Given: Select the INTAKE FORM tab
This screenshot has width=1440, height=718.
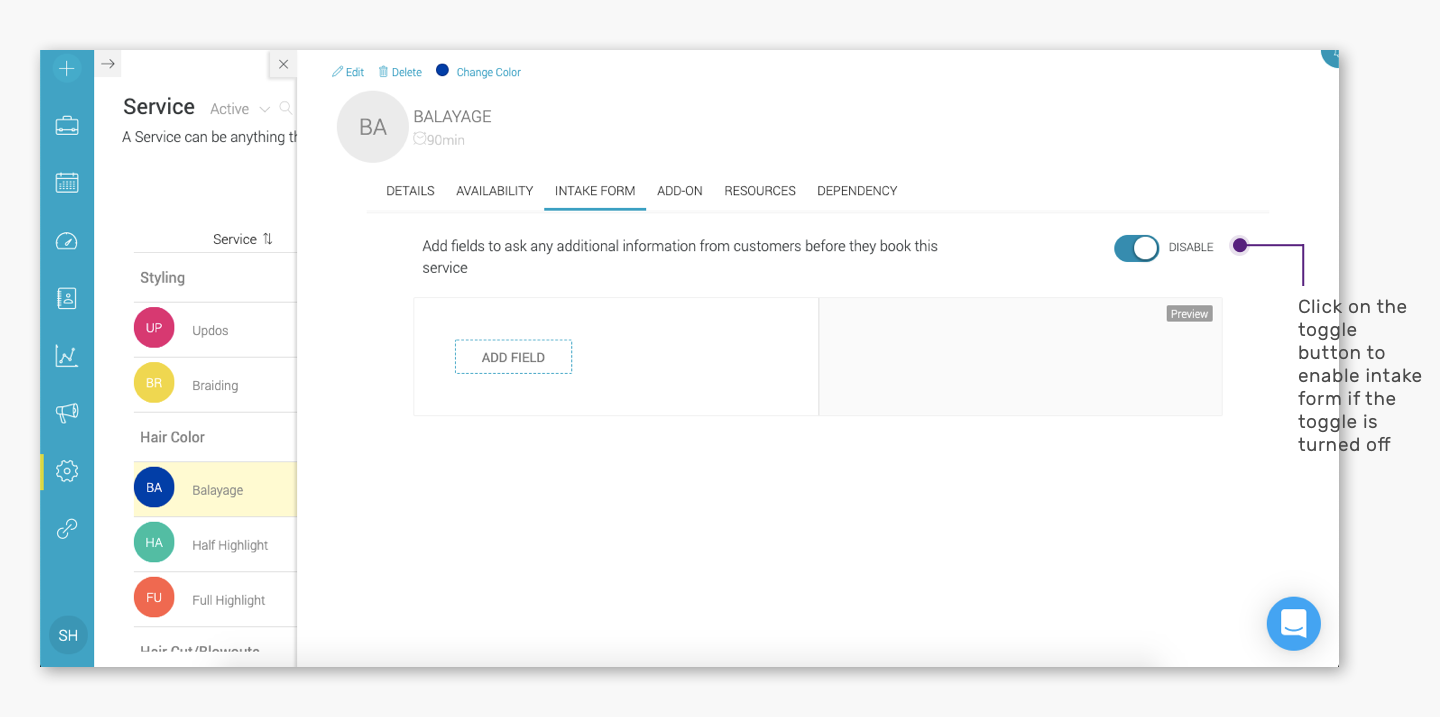Looking at the screenshot, I should click(x=595, y=191).
